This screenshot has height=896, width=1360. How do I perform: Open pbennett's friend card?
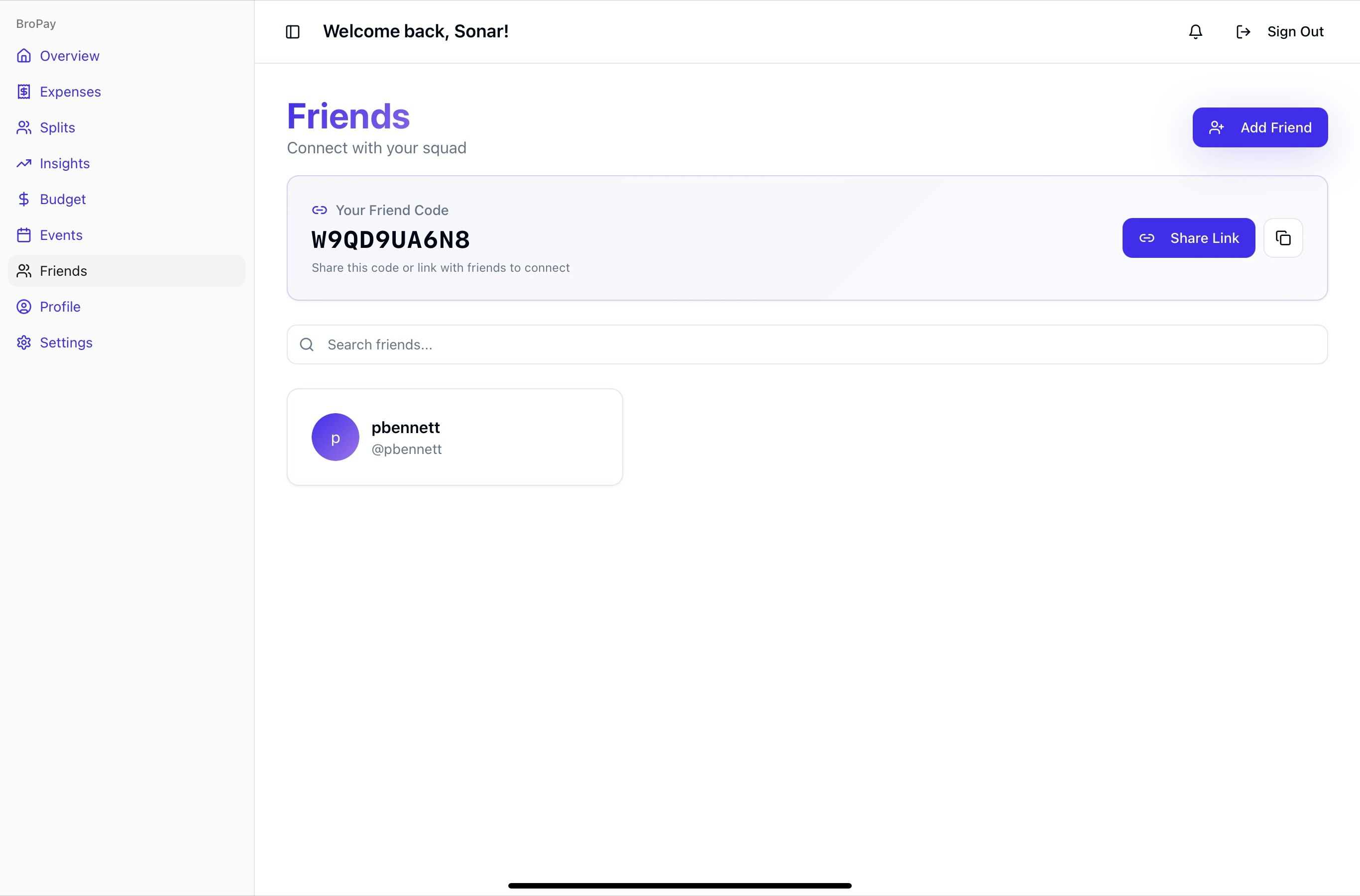pyautogui.click(x=454, y=437)
